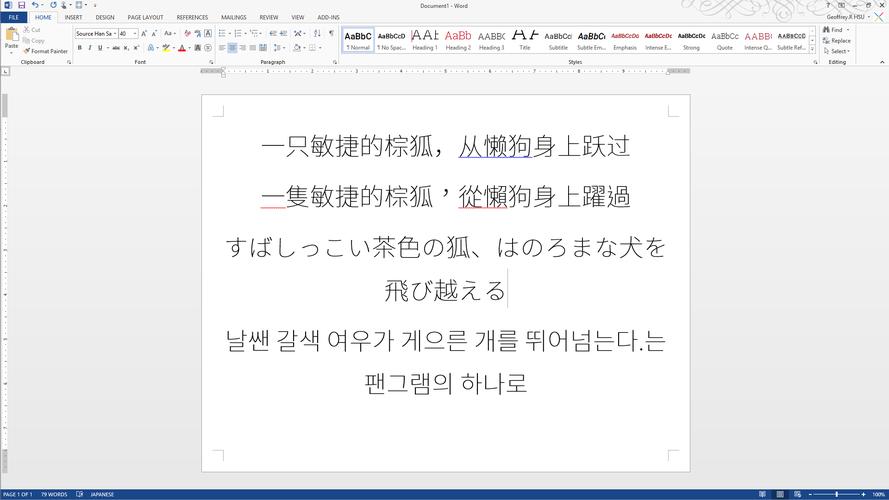
Task: Click the JAPANESE language indicator
Action: point(102,494)
